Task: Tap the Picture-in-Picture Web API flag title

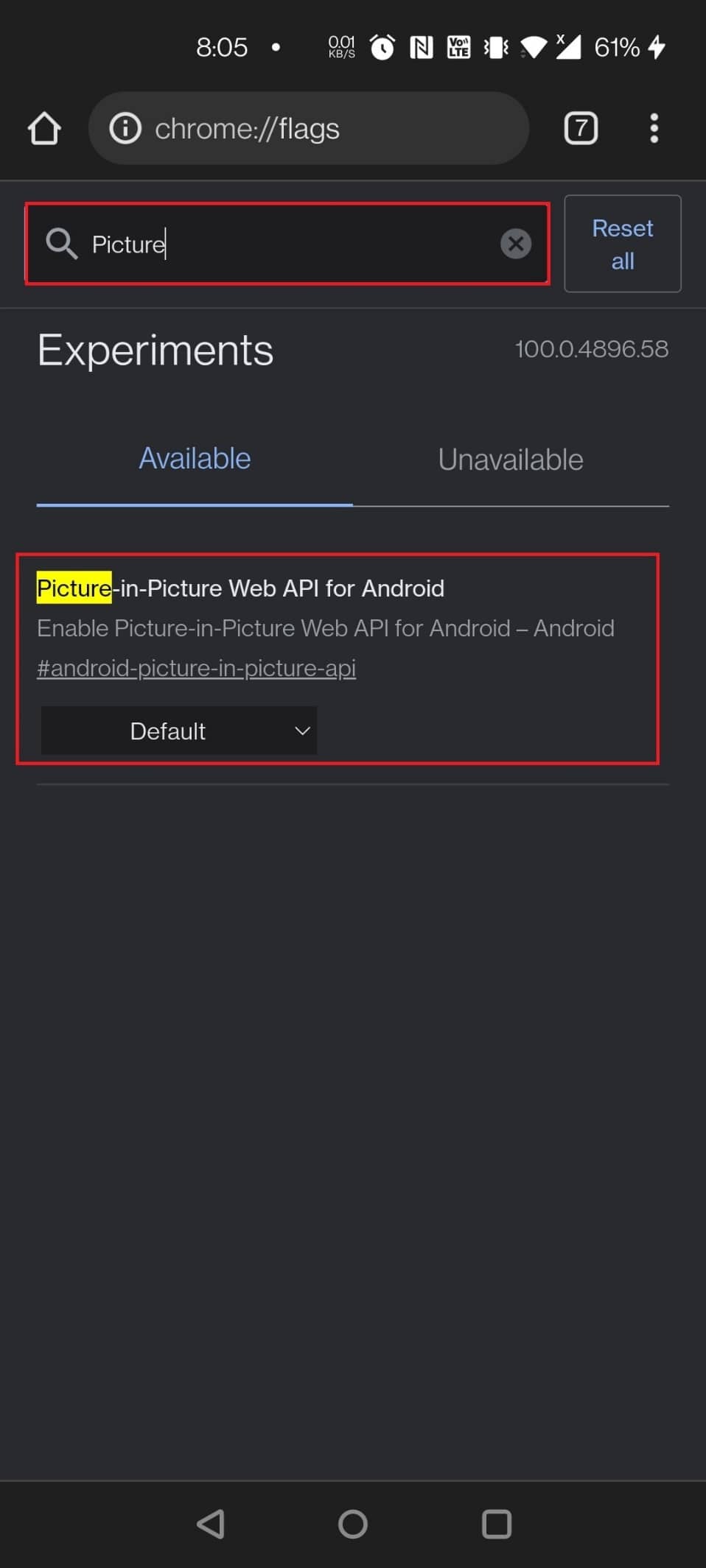Action: point(240,588)
